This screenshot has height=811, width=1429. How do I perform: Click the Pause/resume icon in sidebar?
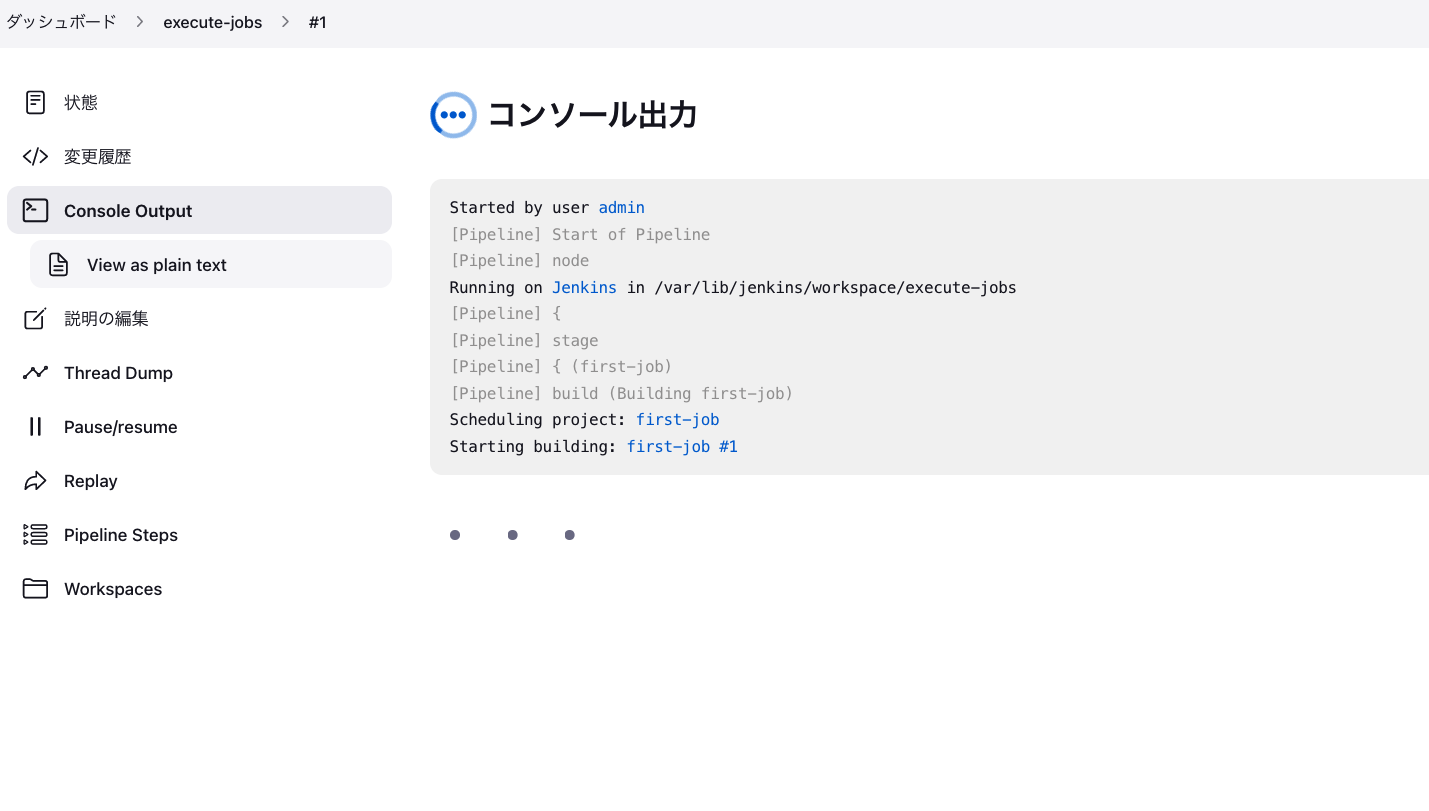point(35,426)
